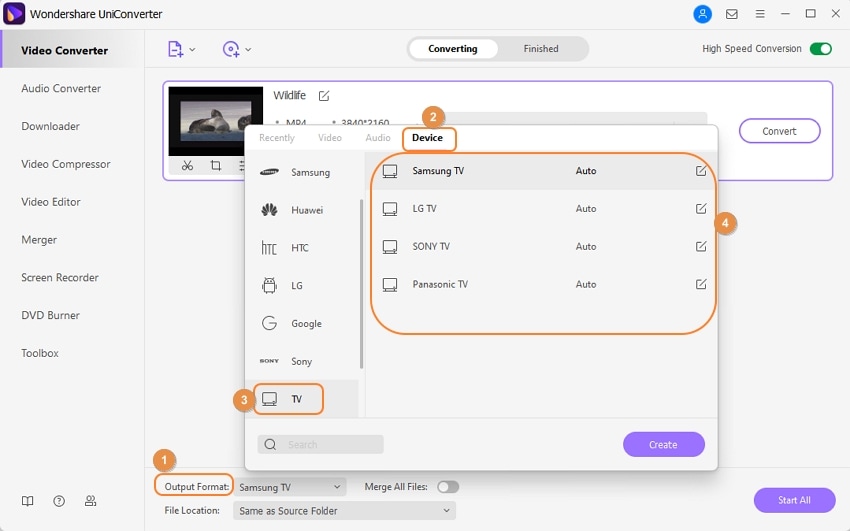Edit Panasonic TV preset settings icon

coord(701,284)
